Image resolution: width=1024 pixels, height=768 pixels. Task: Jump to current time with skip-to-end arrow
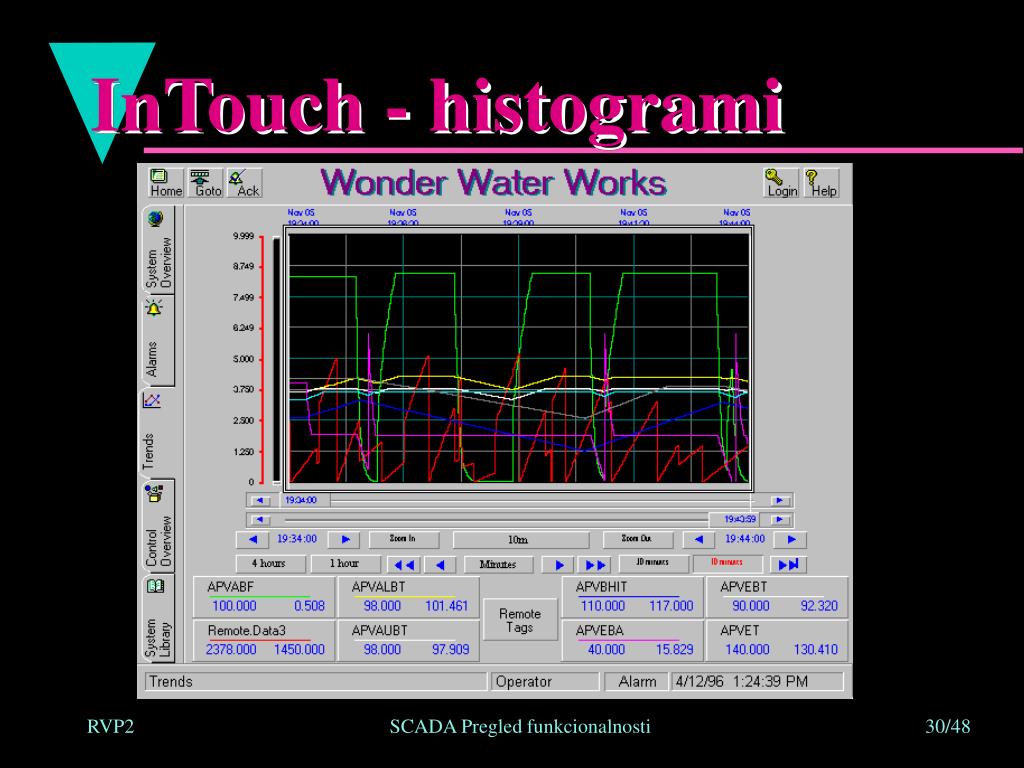pos(788,565)
